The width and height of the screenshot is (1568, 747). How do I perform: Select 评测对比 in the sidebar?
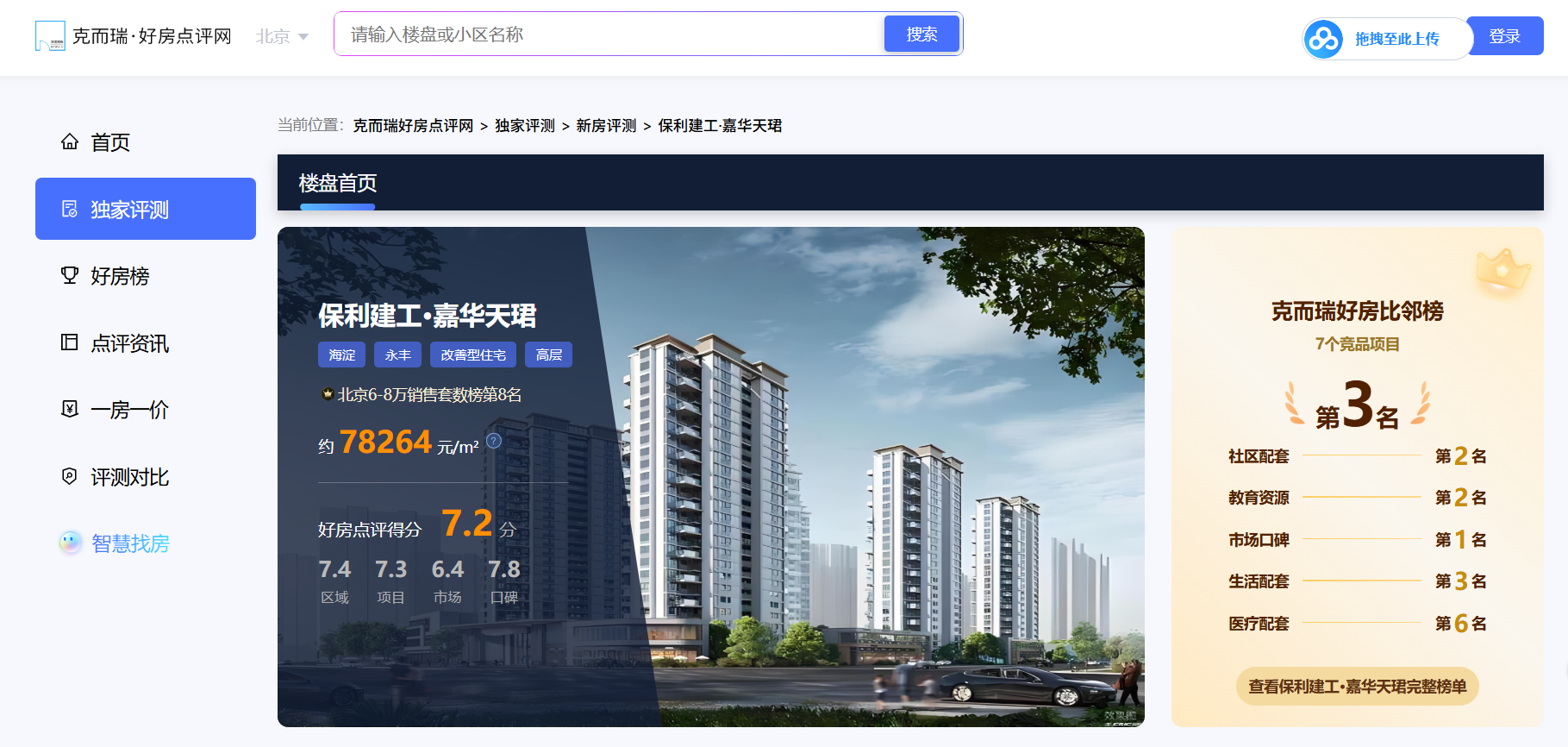tap(146, 477)
